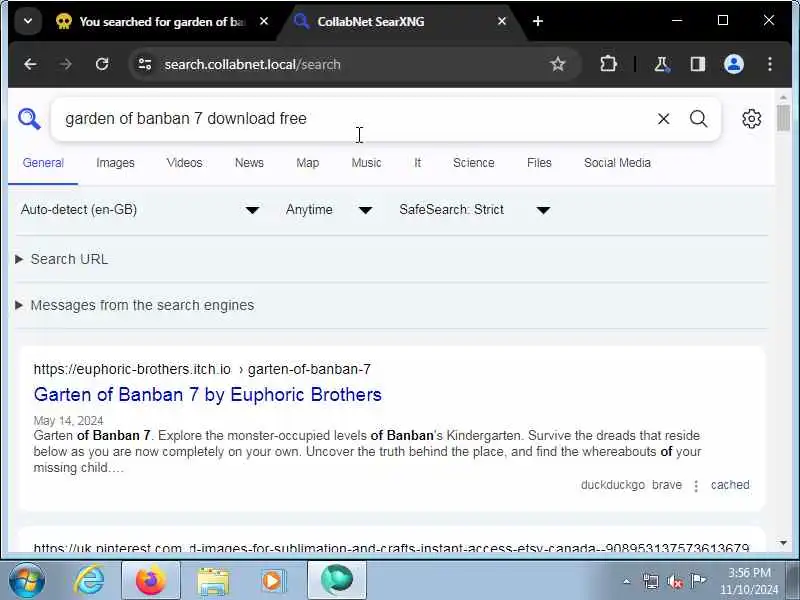800x600 pixels.
Task: Switch to News category
Action: coord(249,163)
